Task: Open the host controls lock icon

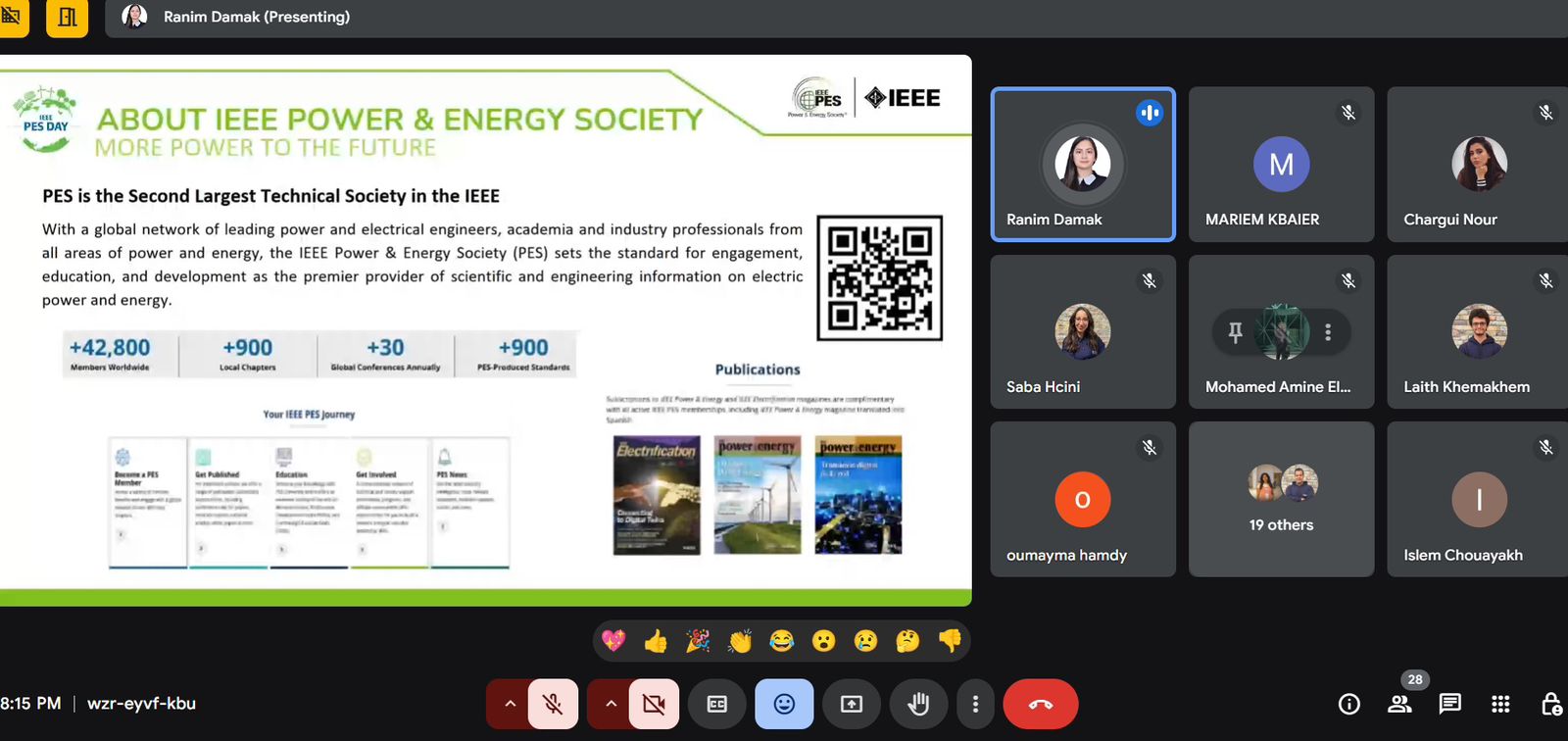Action: pos(1550,704)
